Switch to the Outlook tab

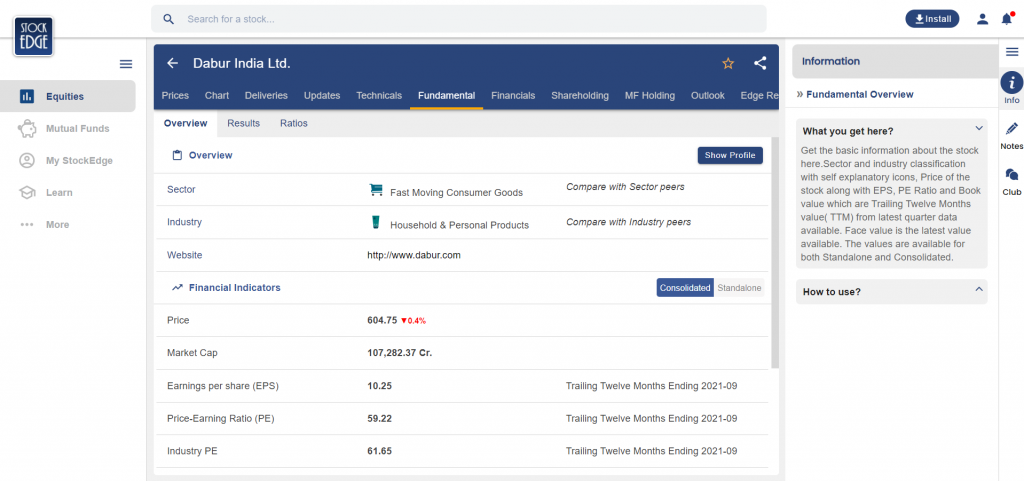pyautogui.click(x=708, y=95)
